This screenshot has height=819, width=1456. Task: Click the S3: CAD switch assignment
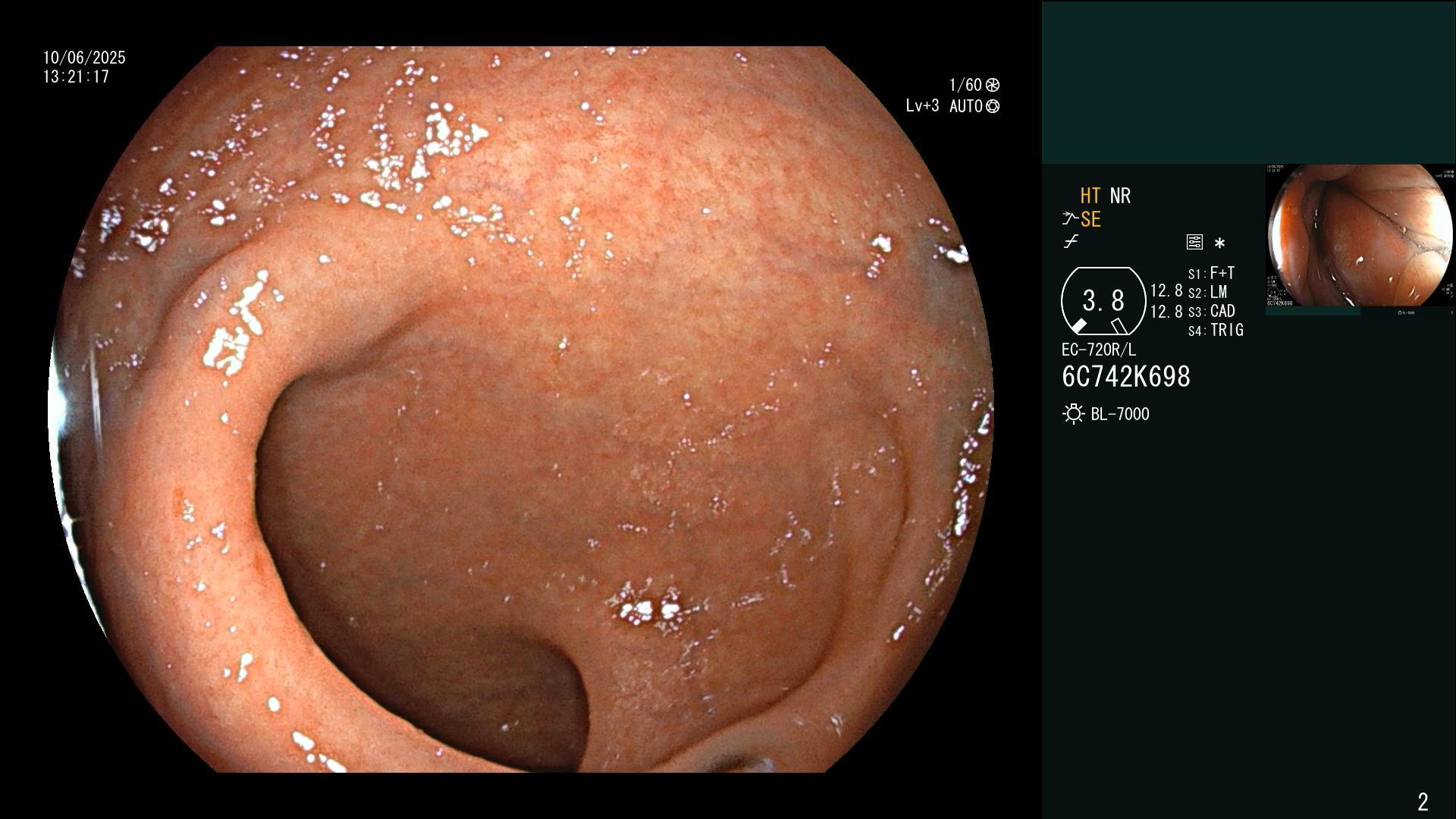click(x=1211, y=311)
